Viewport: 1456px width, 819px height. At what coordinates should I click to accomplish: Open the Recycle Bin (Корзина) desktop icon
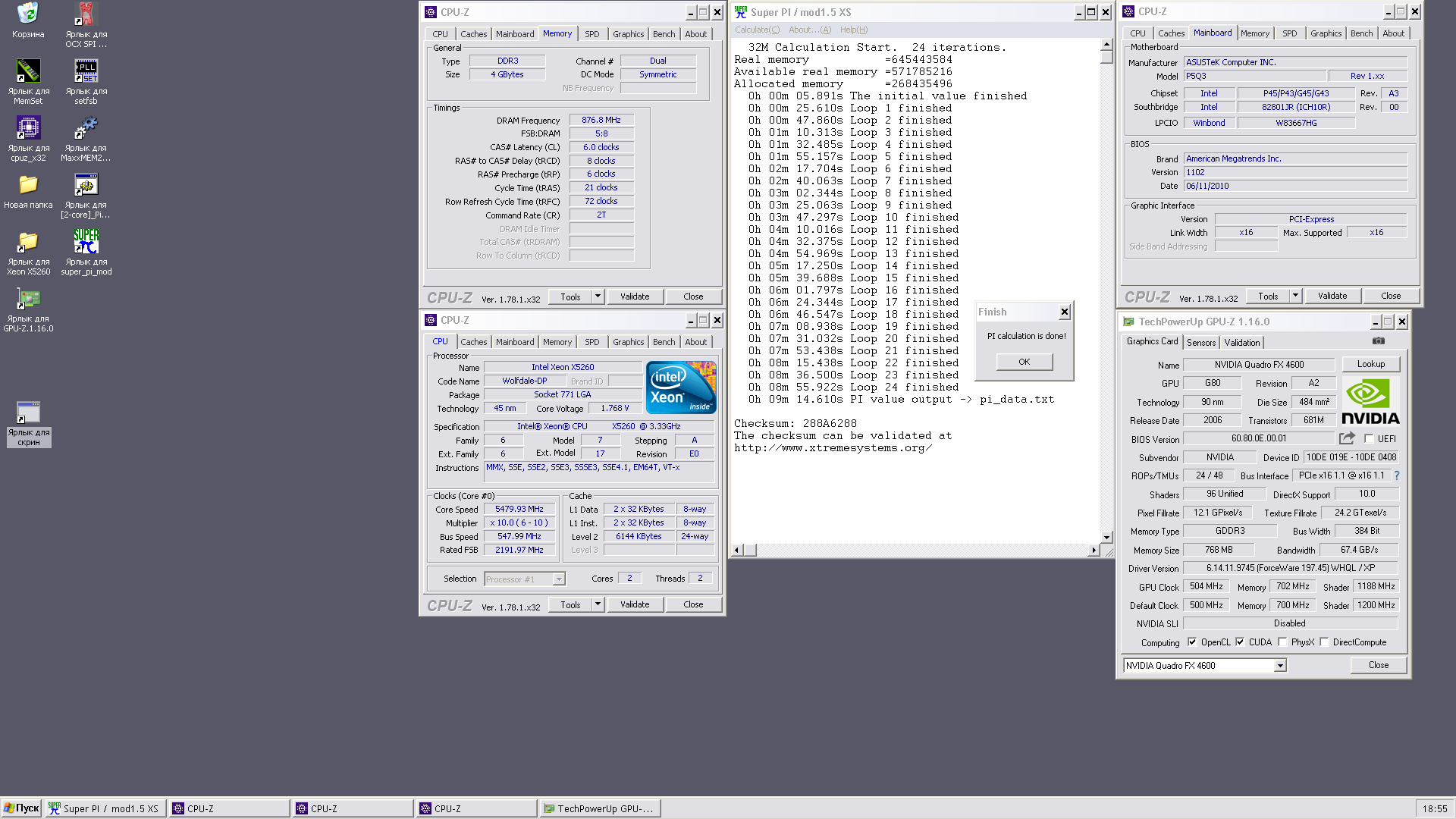point(28,14)
